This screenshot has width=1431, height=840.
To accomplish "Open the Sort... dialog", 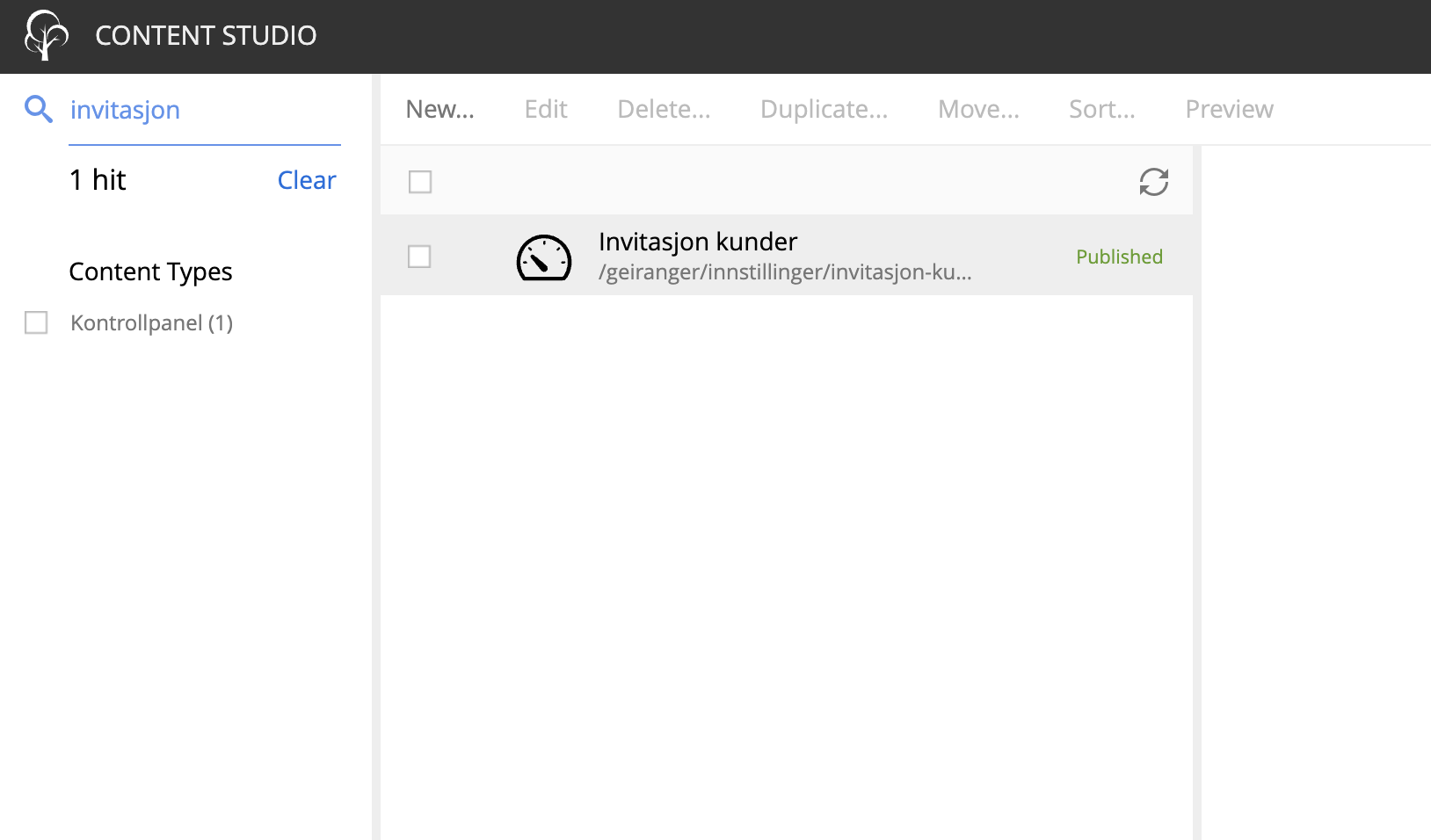I will click(1101, 109).
